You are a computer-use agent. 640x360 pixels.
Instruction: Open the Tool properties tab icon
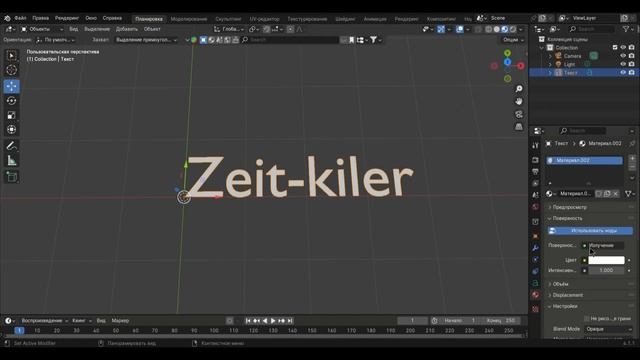pyautogui.click(x=536, y=146)
